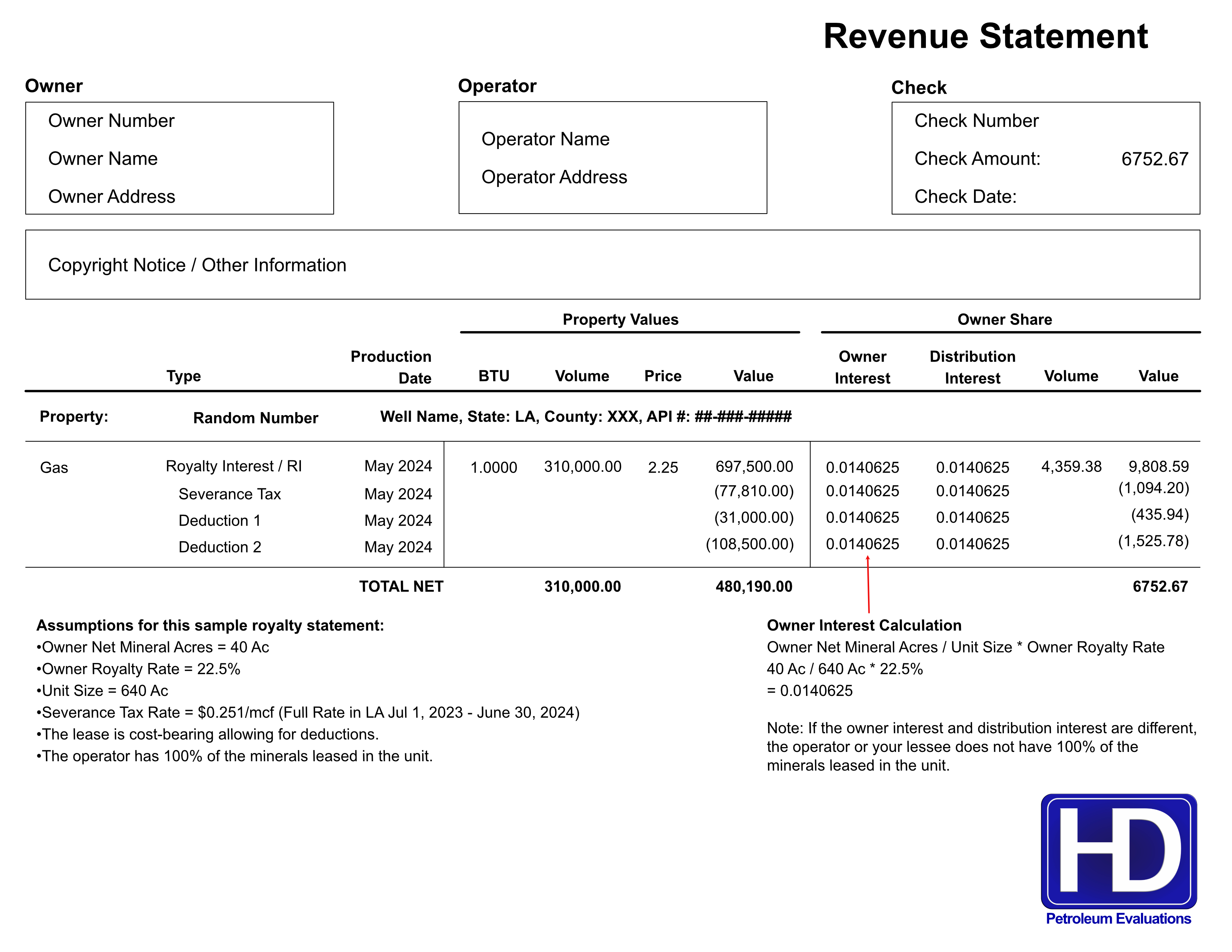Click the red arrow pointing to Owner Interest
The width and height of the screenshot is (1232, 952).
[x=868, y=584]
